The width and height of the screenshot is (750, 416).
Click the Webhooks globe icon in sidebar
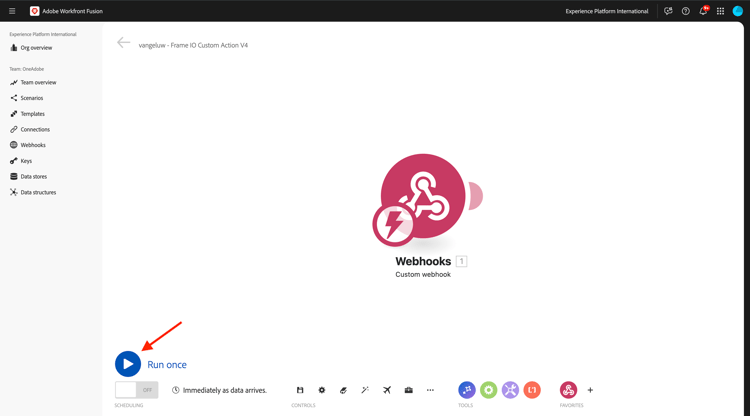tap(13, 145)
